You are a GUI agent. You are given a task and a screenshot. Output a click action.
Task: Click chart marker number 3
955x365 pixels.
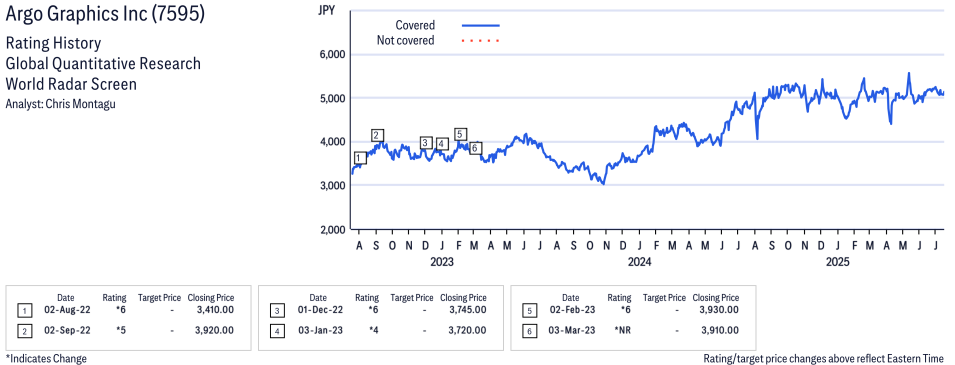[x=426, y=143]
